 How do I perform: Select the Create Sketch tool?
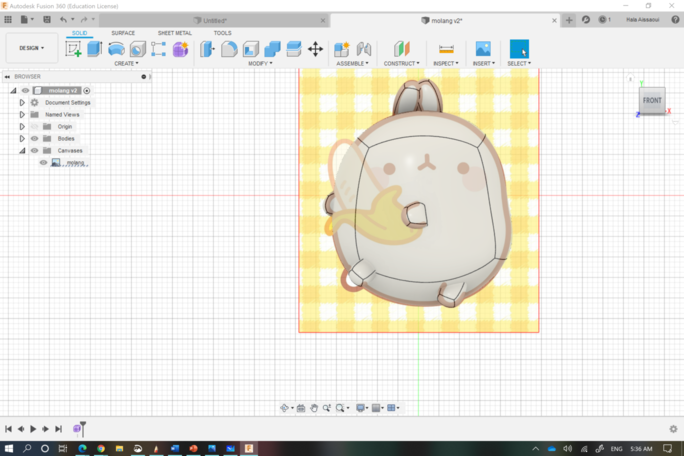[x=74, y=49]
